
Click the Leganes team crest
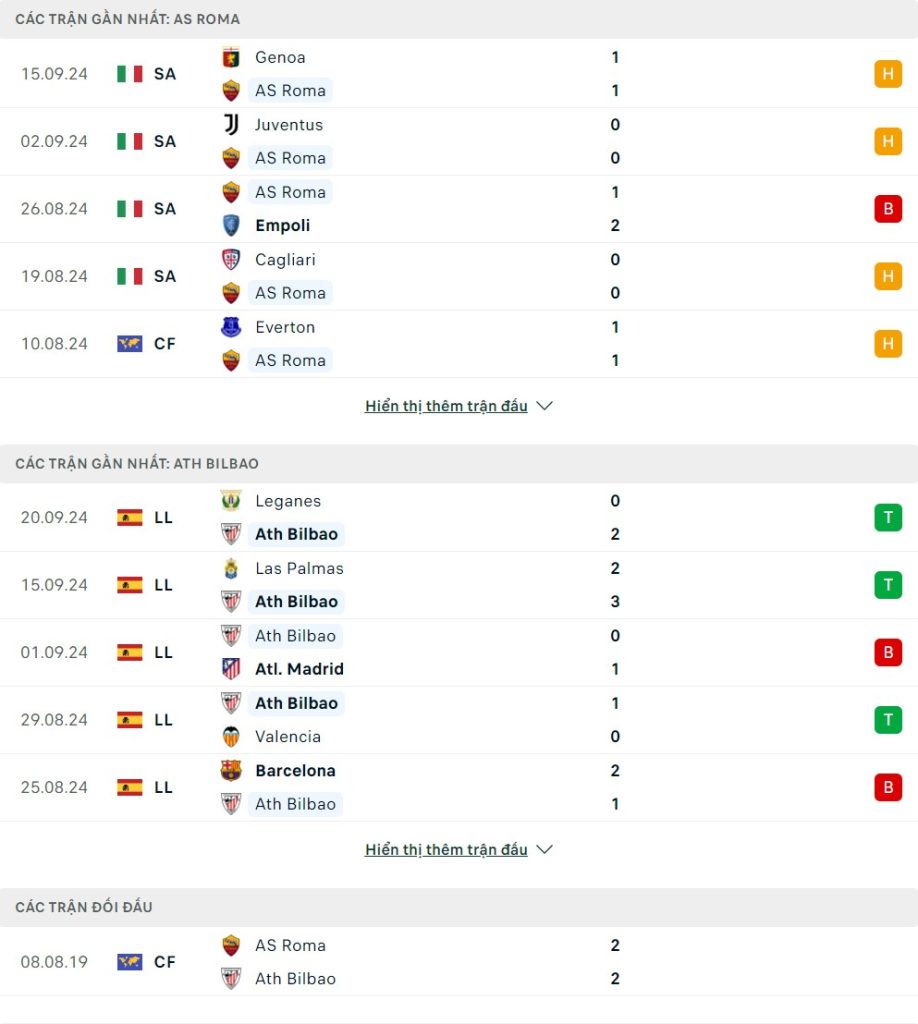click(231, 501)
